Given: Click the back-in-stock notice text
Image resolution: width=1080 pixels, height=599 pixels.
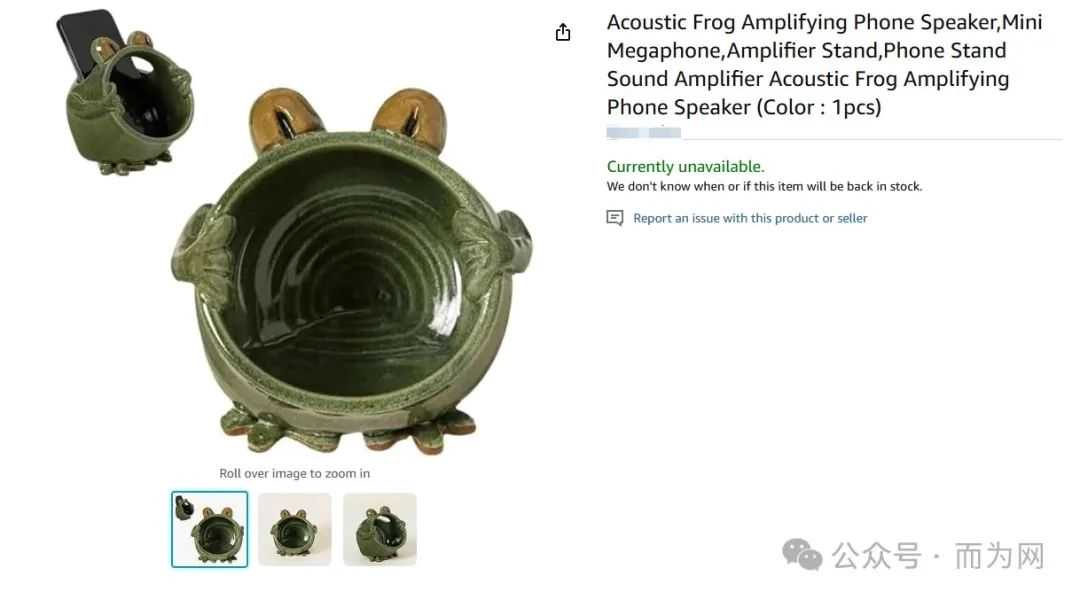Looking at the screenshot, I should coord(764,186).
